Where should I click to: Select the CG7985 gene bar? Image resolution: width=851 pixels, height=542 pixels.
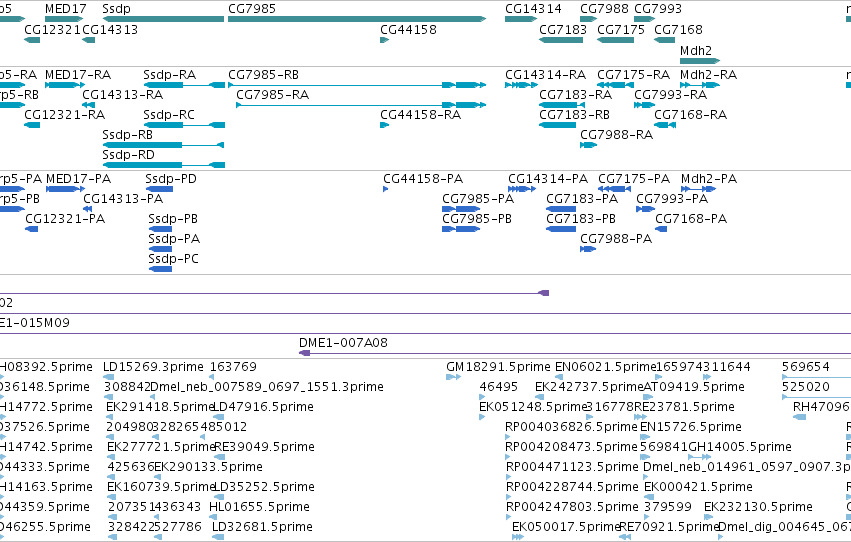tap(357, 20)
